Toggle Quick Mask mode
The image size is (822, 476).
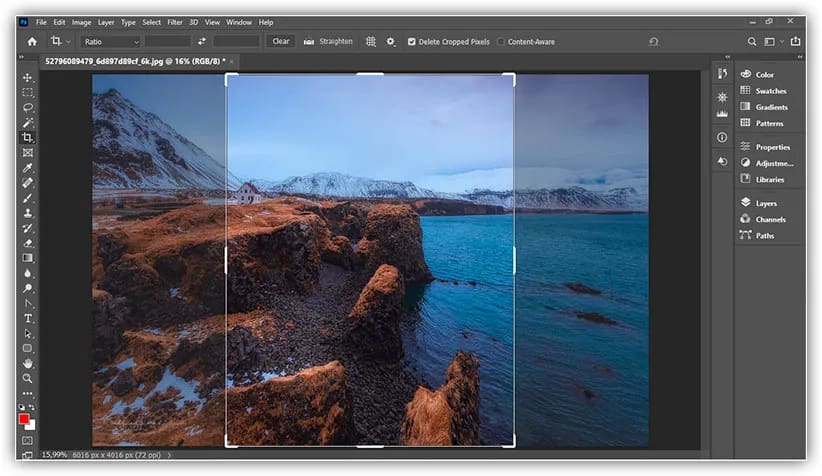(28, 441)
